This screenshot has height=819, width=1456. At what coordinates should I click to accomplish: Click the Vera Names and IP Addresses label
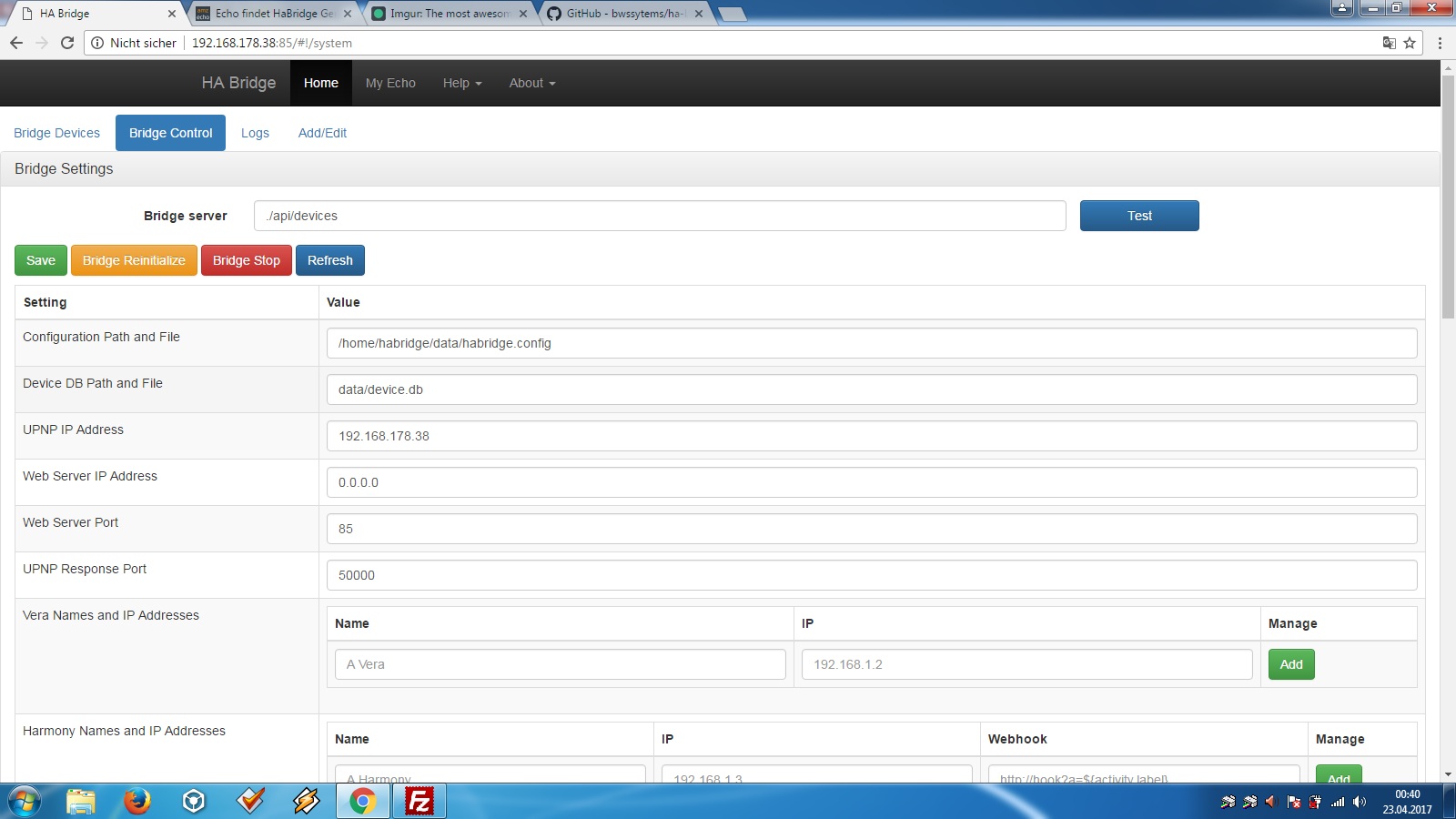111,615
